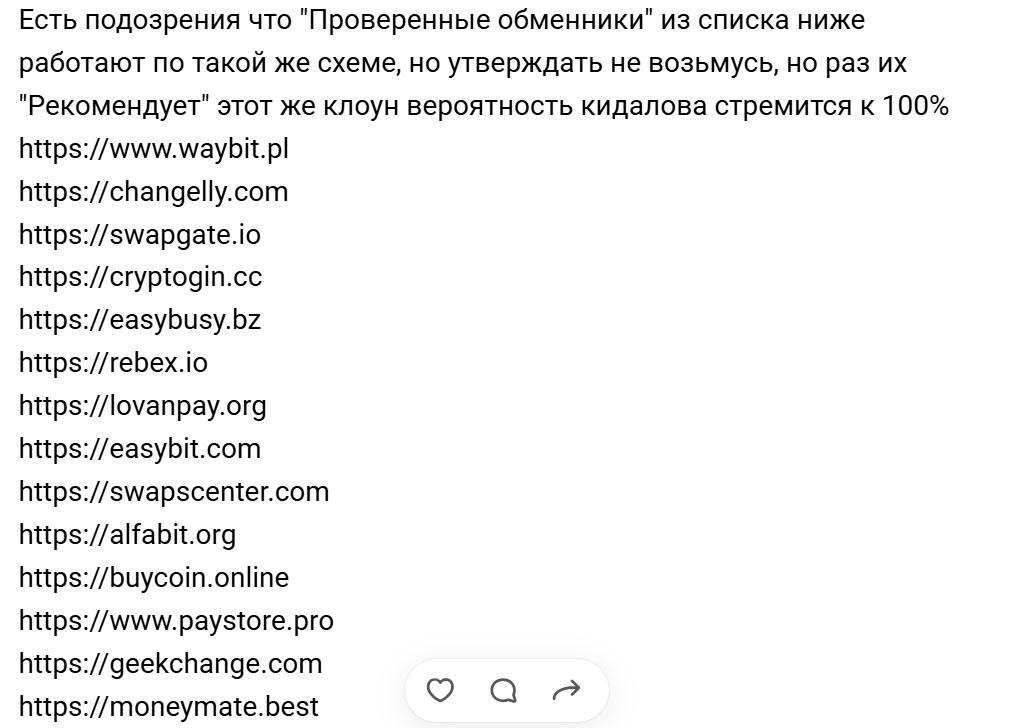
Task: Click the share arrow icon
Action: (x=567, y=691)
